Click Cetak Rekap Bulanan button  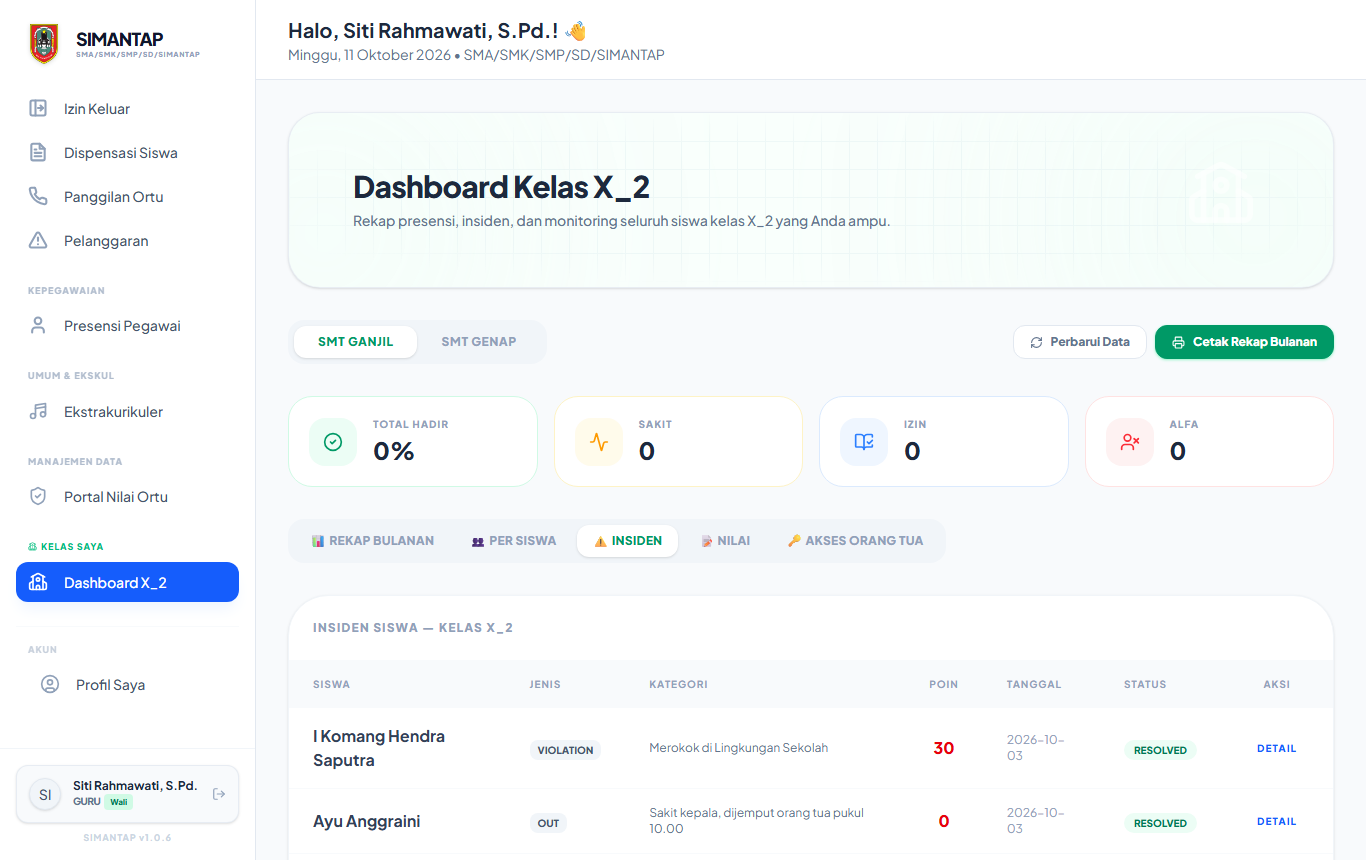pos(1244,342)
